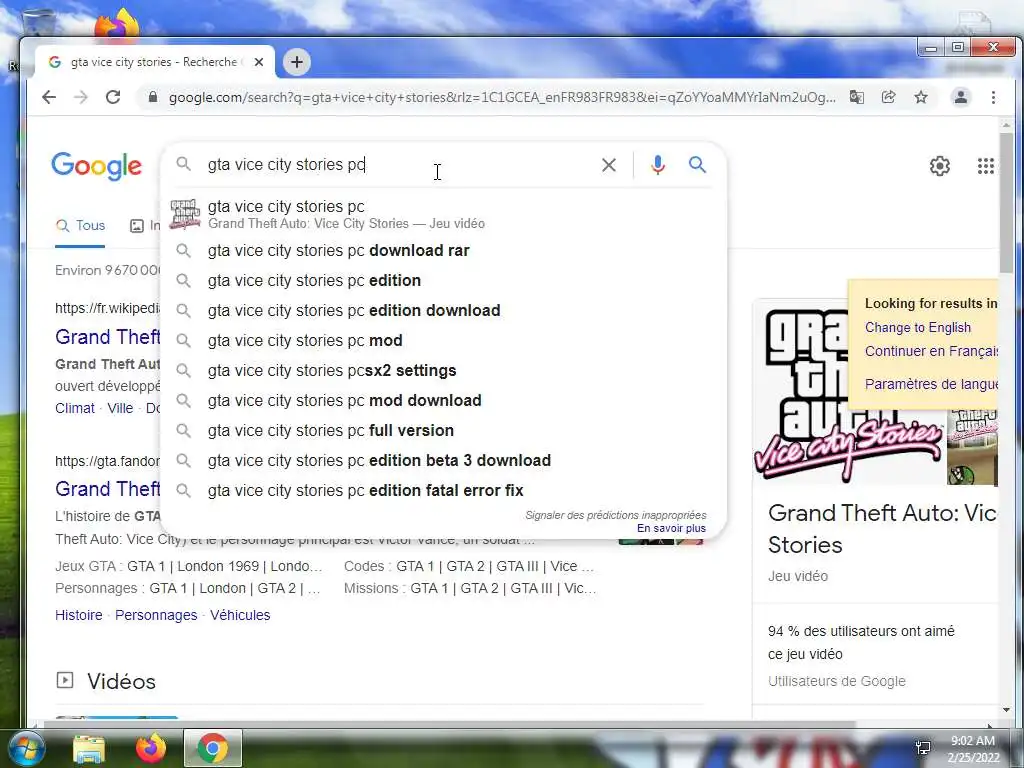Image resolution: width=1024 pixels, height=768 pixels.
Task: Open the 'En savoir plus' link
Action: click(671, 528)
